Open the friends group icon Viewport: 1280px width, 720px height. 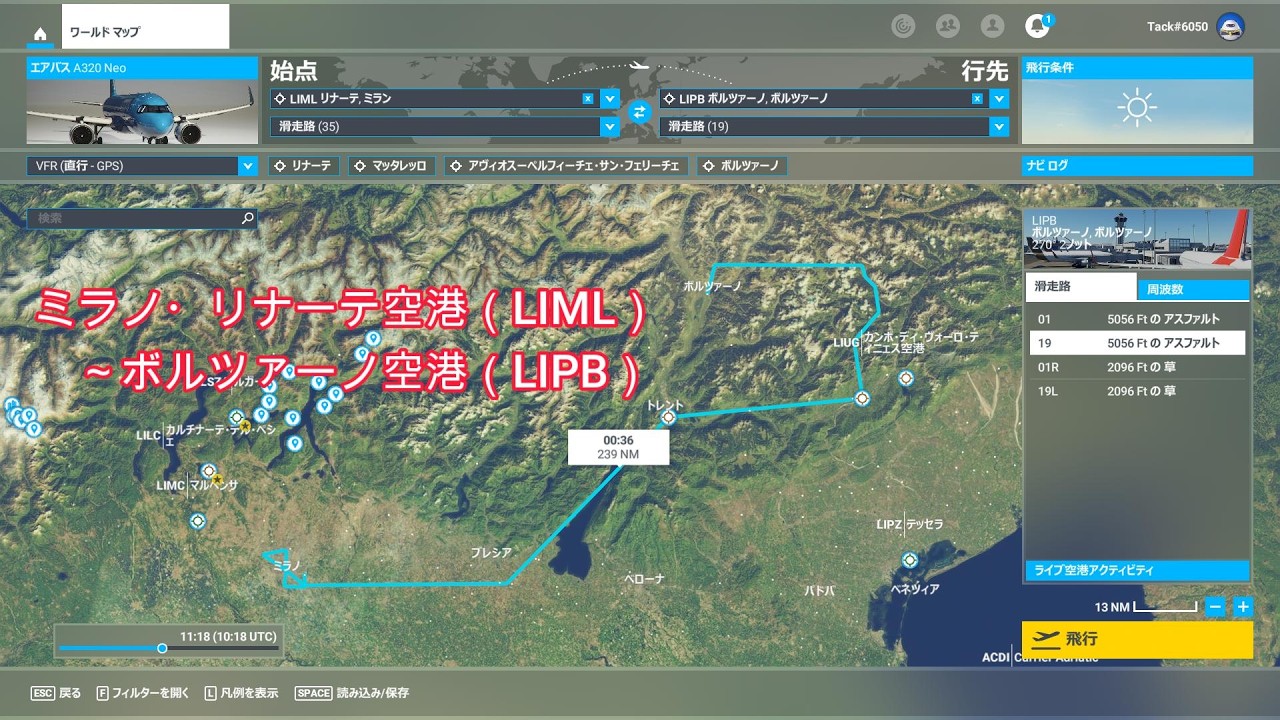947,27
